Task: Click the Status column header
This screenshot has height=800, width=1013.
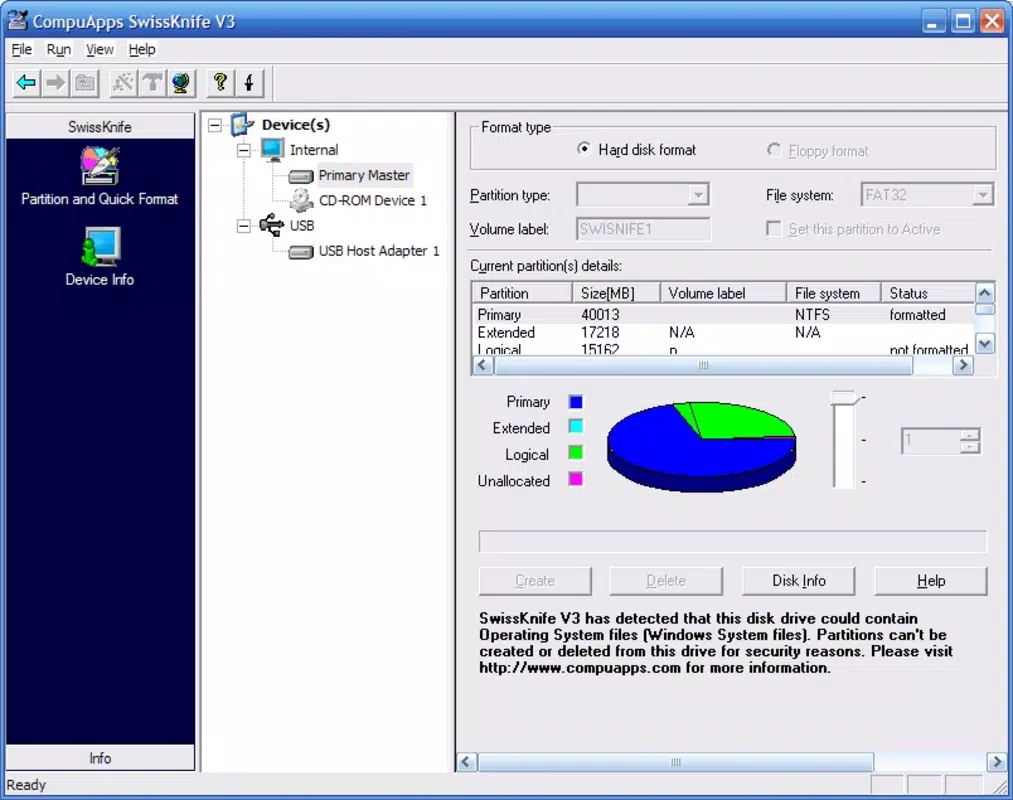Action: point(928,293)
